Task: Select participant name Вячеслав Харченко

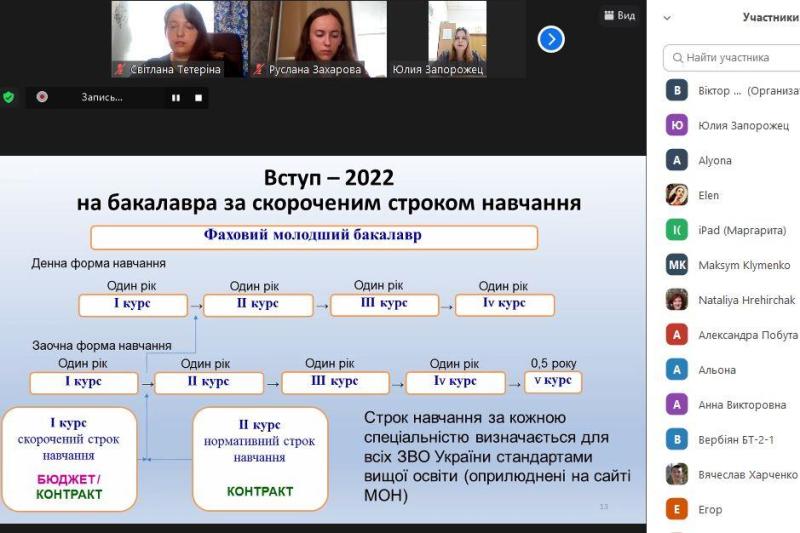Action: [x=747, y=475]
